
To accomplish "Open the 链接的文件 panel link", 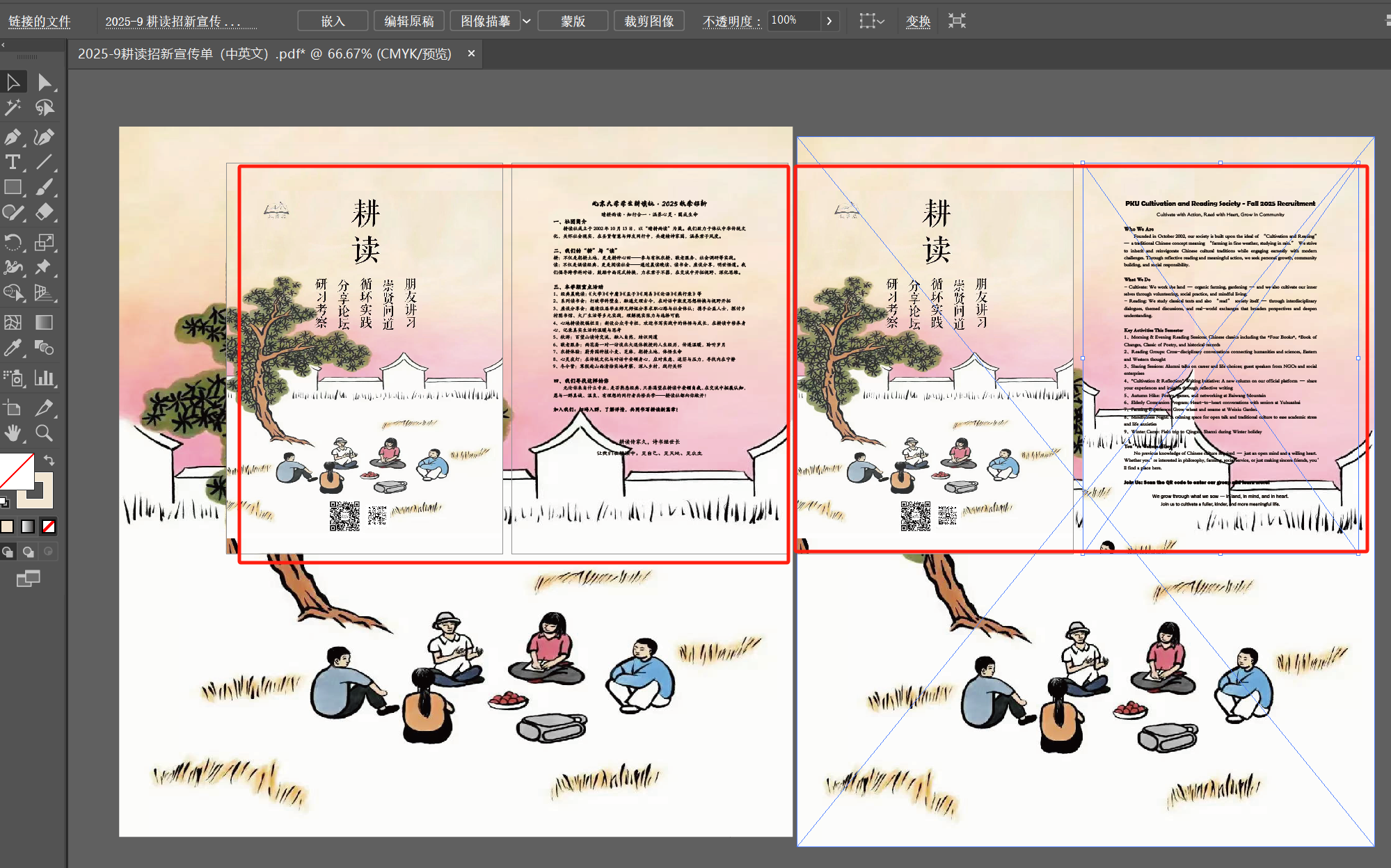I will (x=40, y=21).
